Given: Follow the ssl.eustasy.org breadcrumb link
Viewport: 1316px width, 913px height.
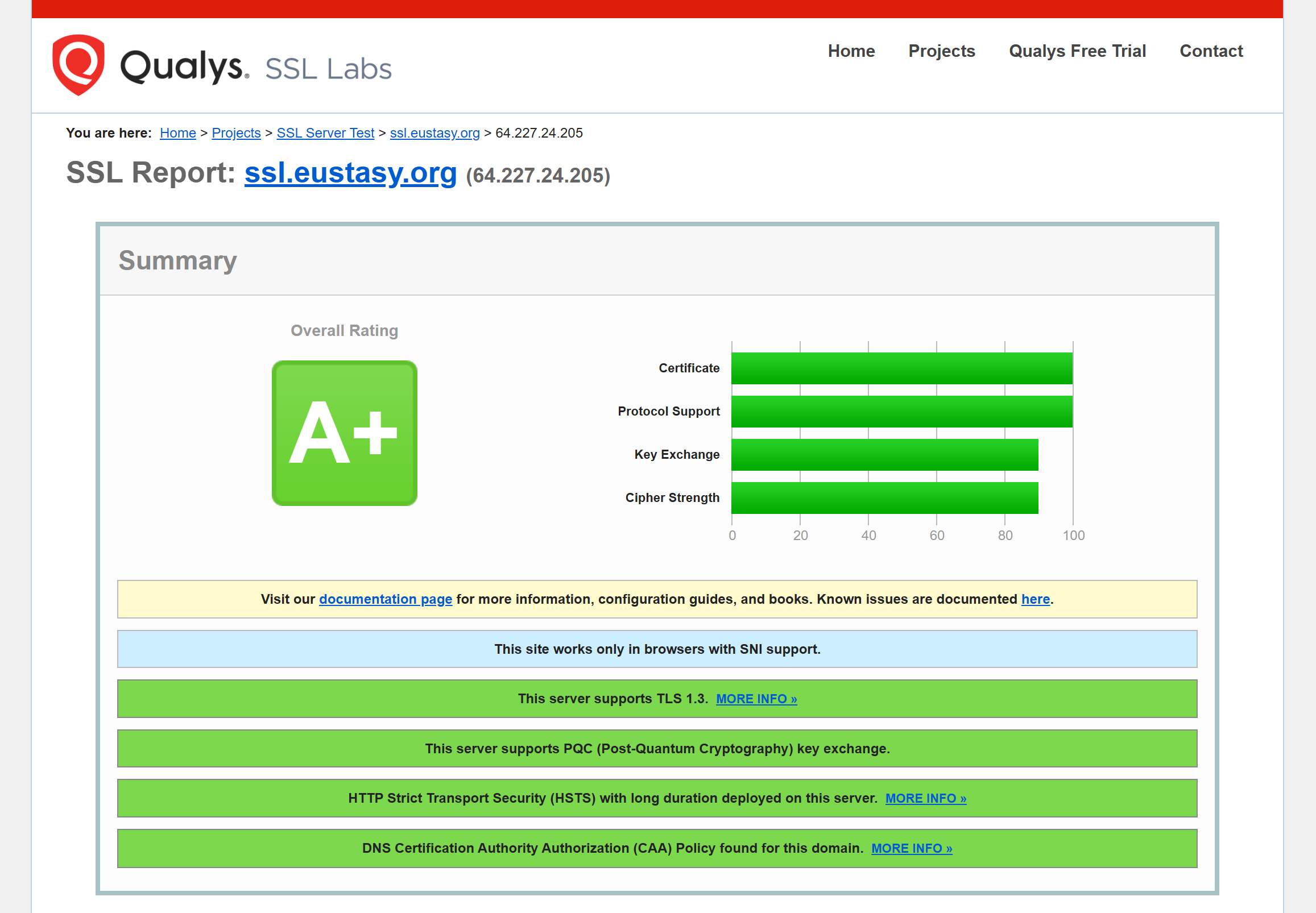Looking at the screenshot, I should [434, 132].
